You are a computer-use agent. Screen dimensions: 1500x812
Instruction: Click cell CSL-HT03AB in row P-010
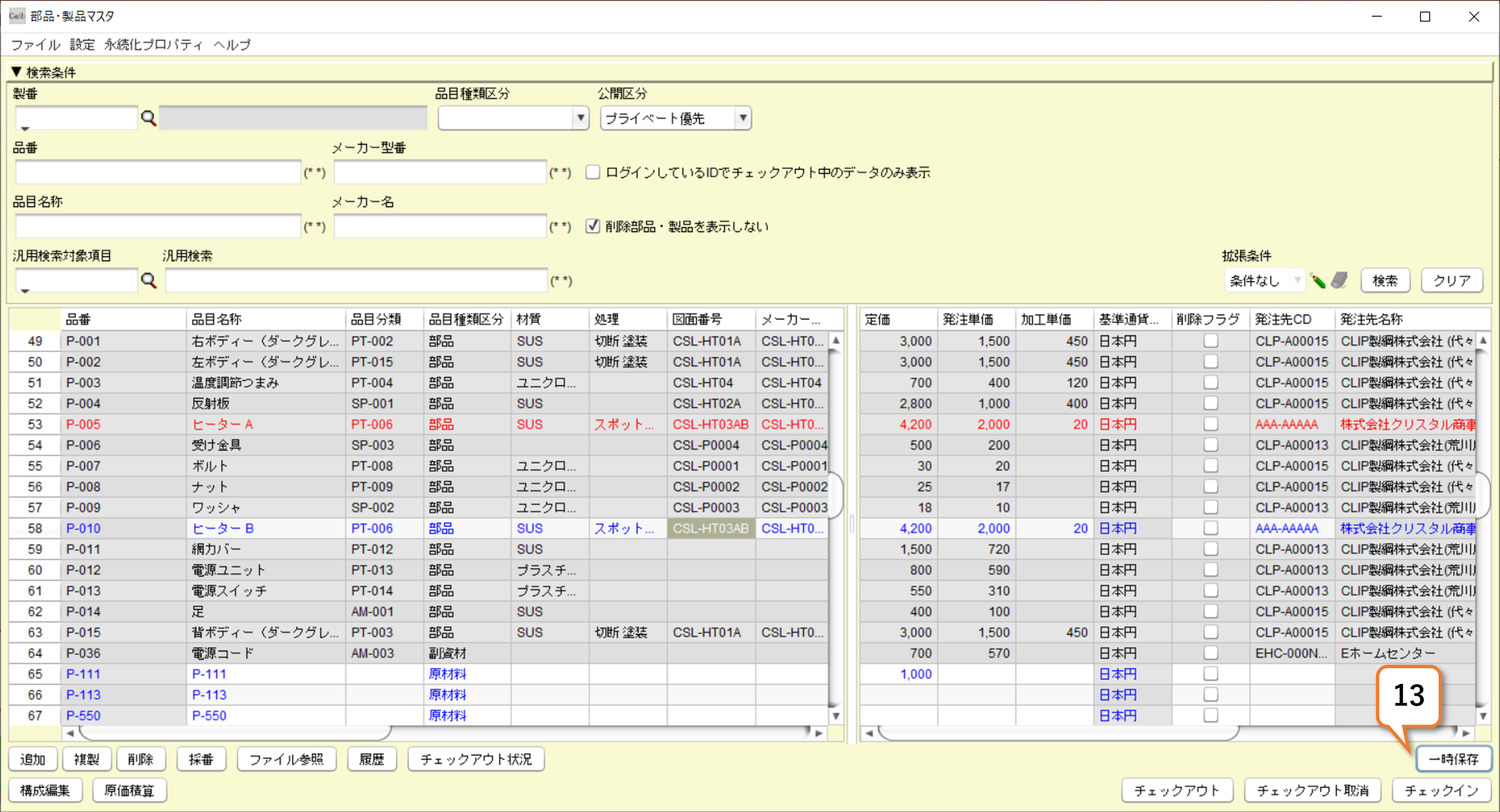coord(711,528)
